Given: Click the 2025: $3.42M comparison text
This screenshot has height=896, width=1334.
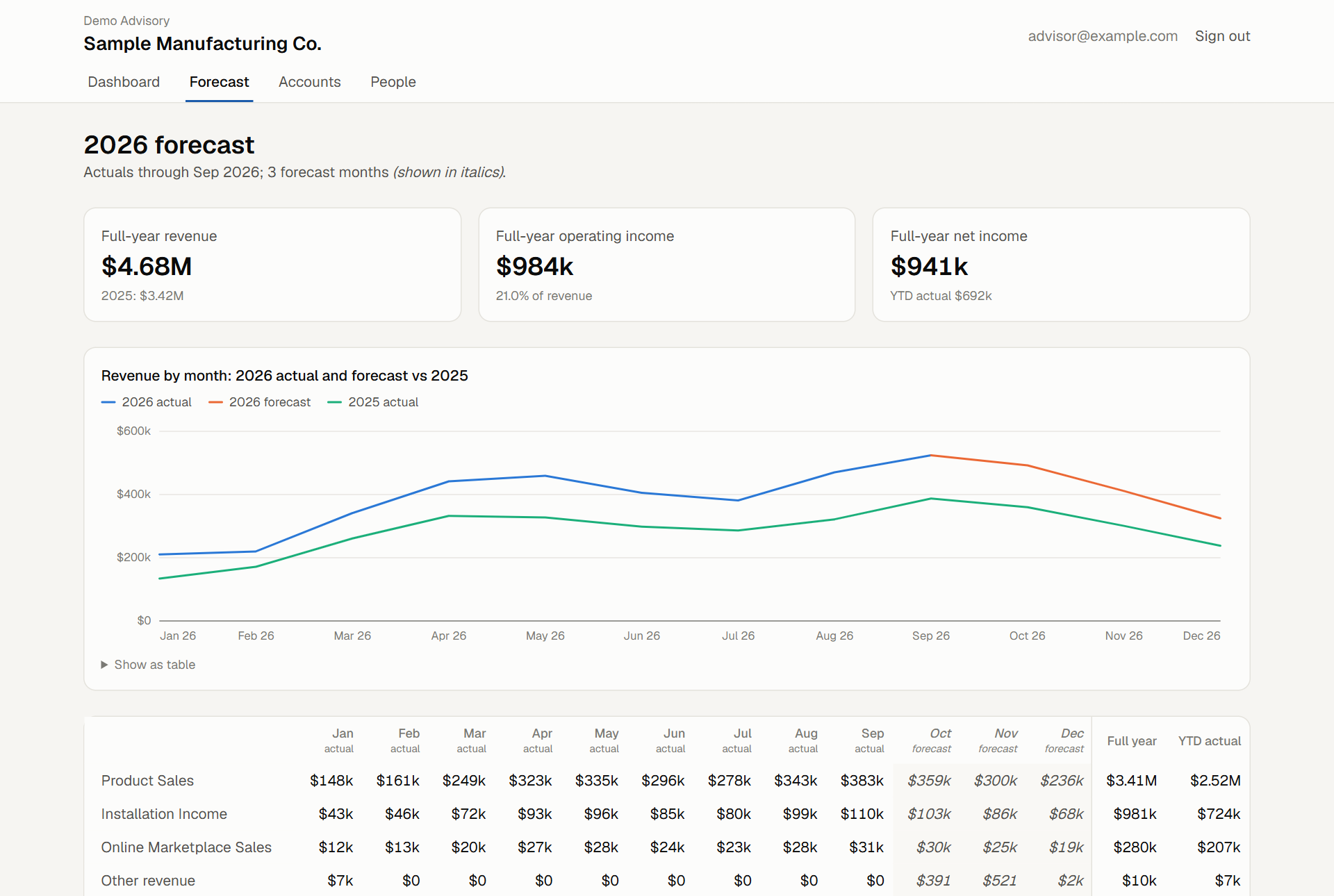Looking at the screenshot, I should coord(142,296).
